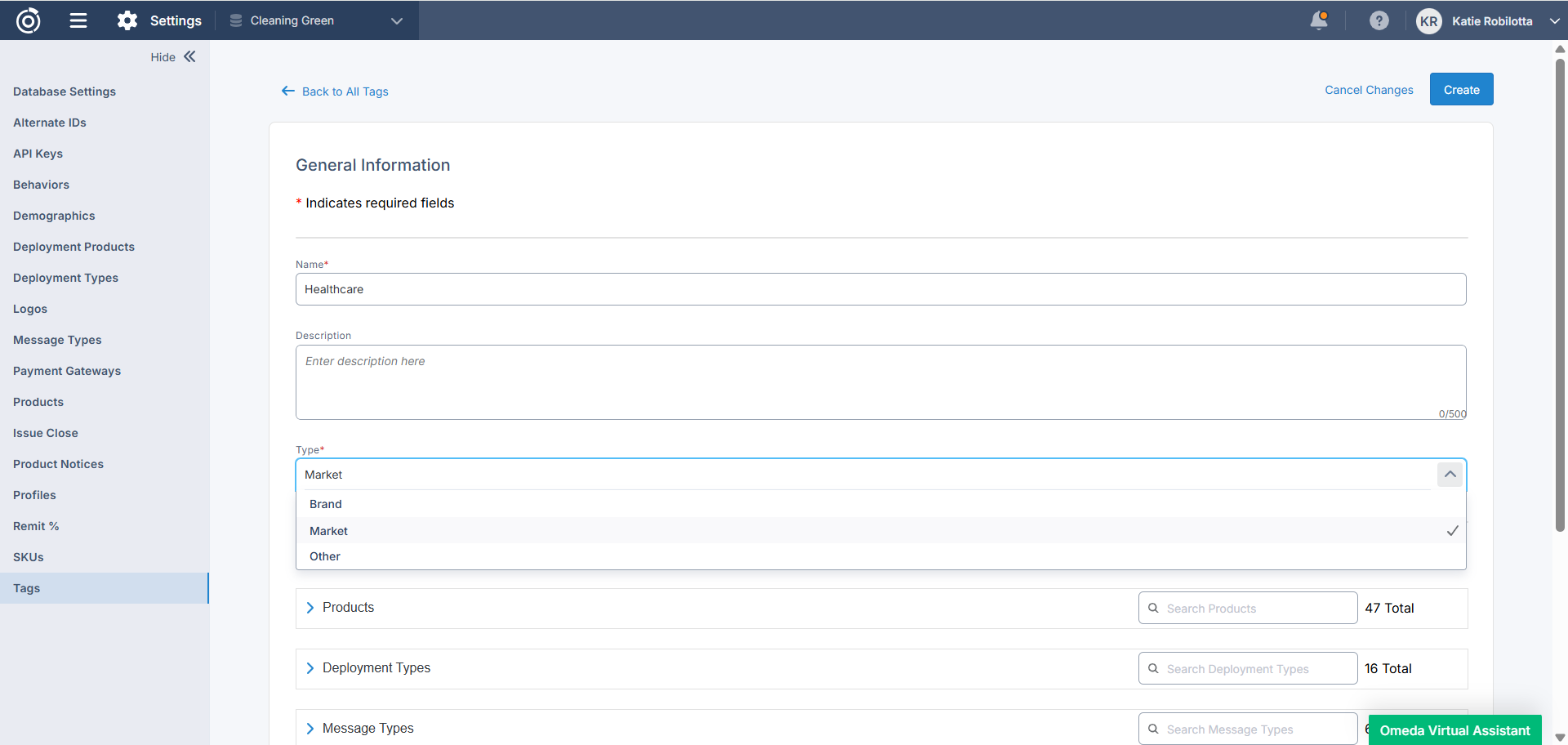Collapse sidebar with Hide double-chevron icon
Image resolution: width=1568 pixels, height=745 pixels.
click(189, 56)
